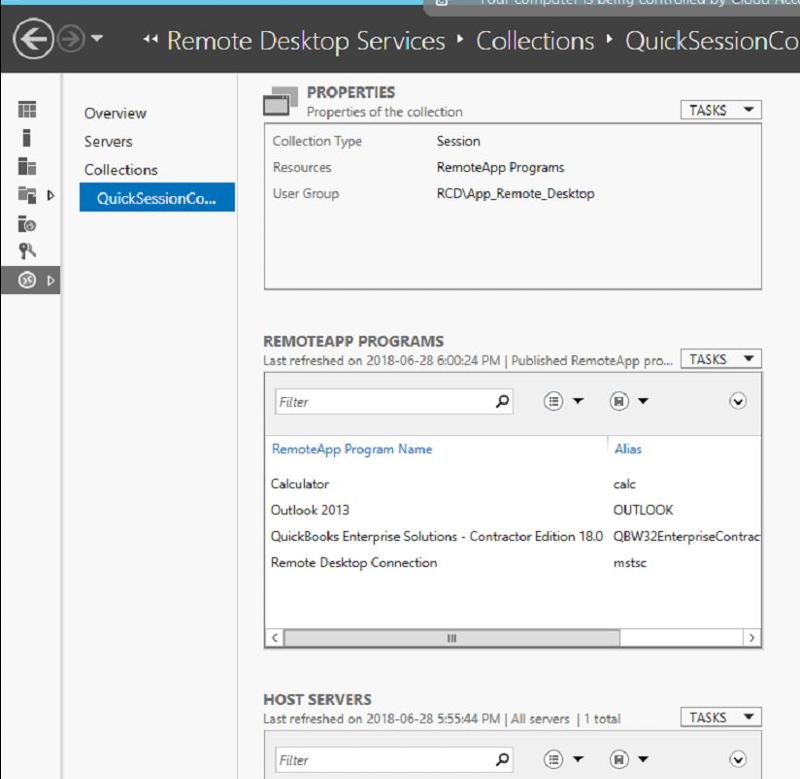Click the search icon in RemoteApp Programs filter
This screenshot has width=800, height=779.
(x=502, y=401)
